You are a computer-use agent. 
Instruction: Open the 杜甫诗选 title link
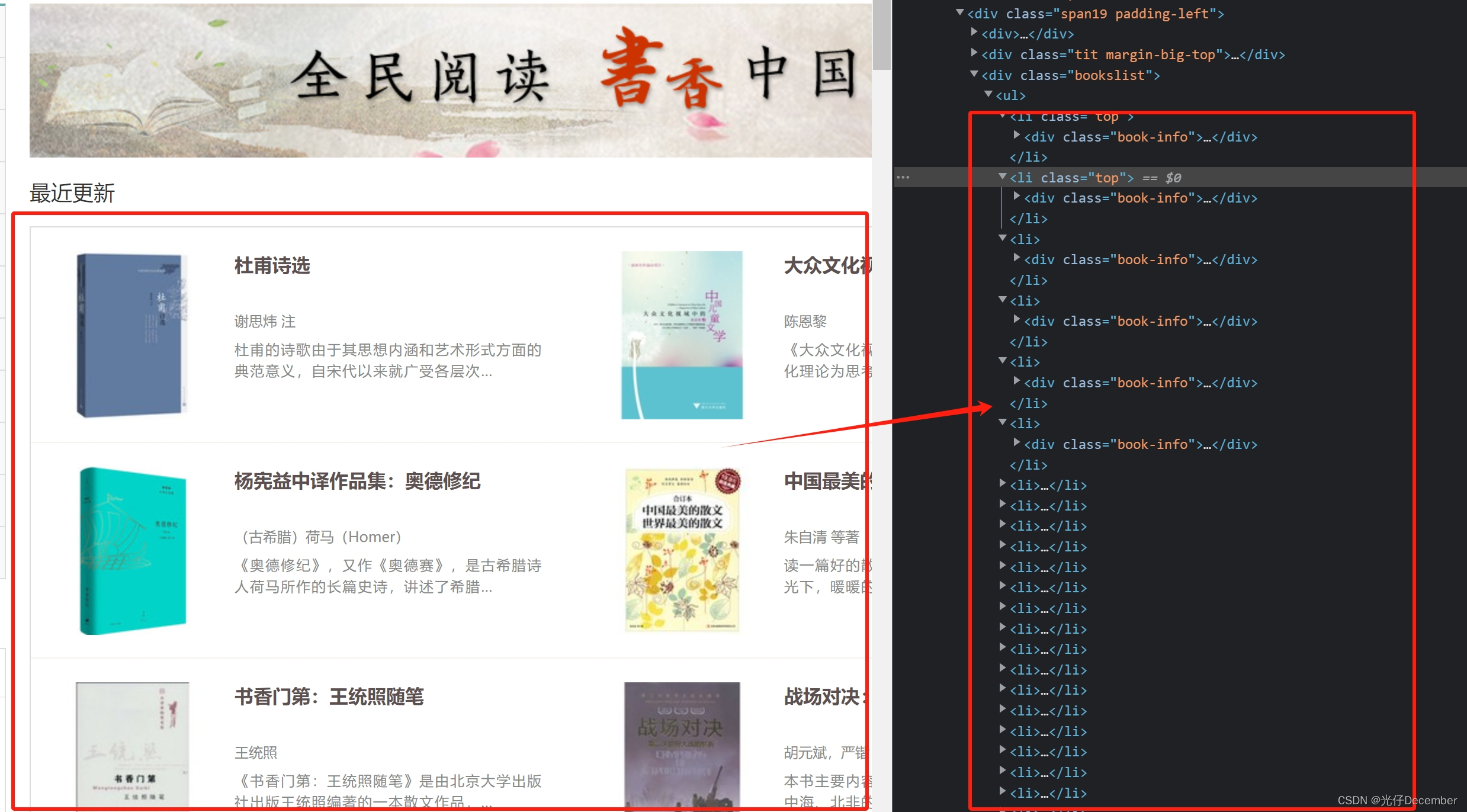click(x=272, y=266)
